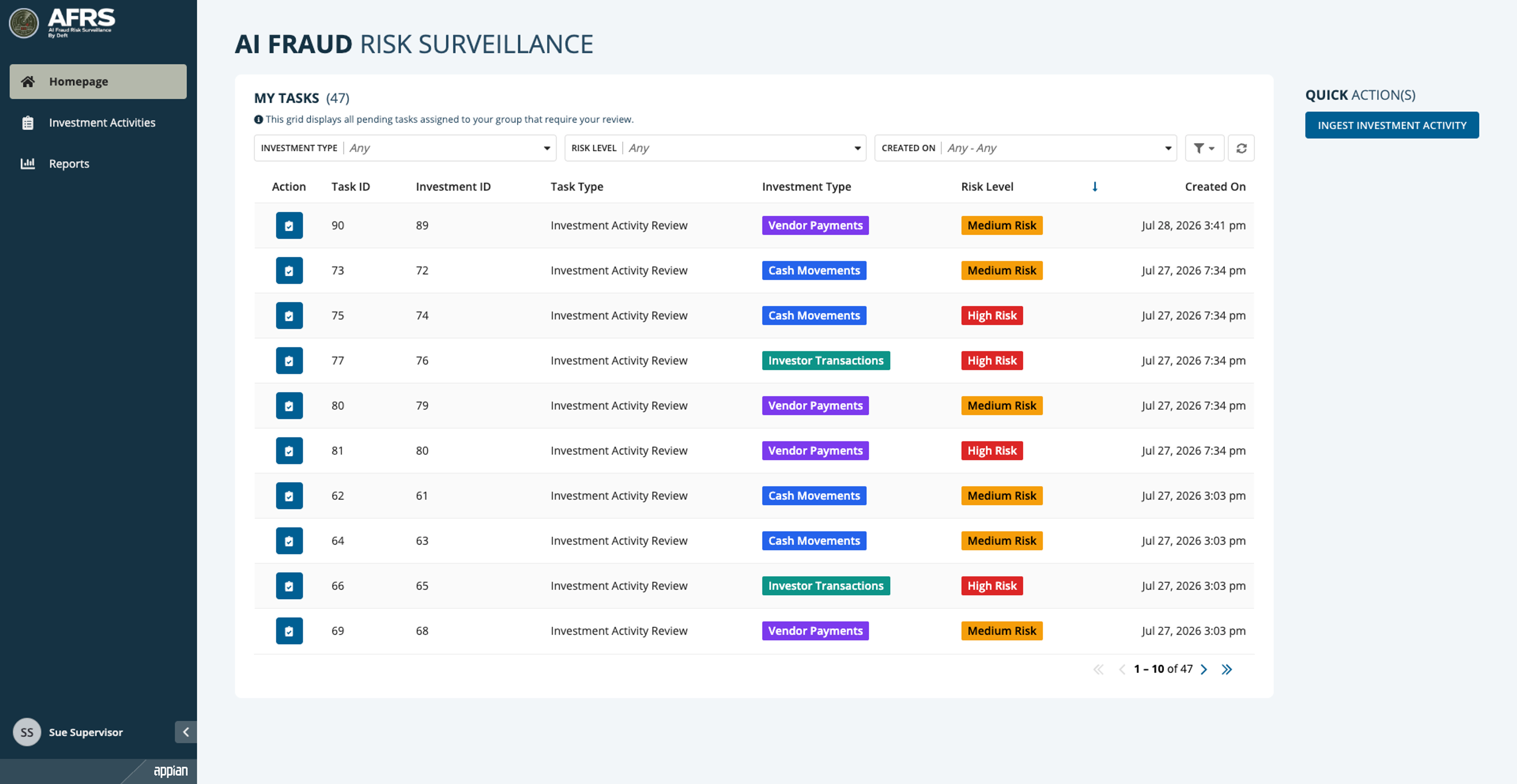Click the refresh grid icon
1517x784 pixels.
coord(1241,149)
